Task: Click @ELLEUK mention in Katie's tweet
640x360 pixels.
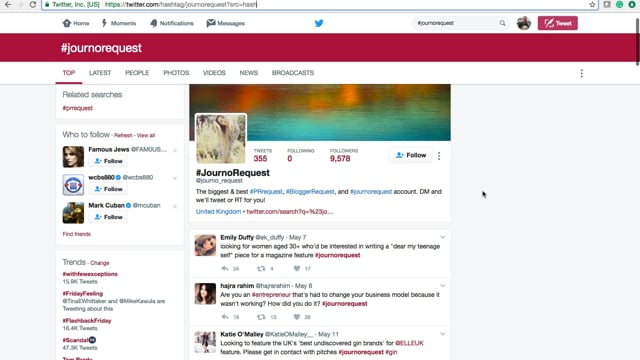Action: [x=409, y=343]
